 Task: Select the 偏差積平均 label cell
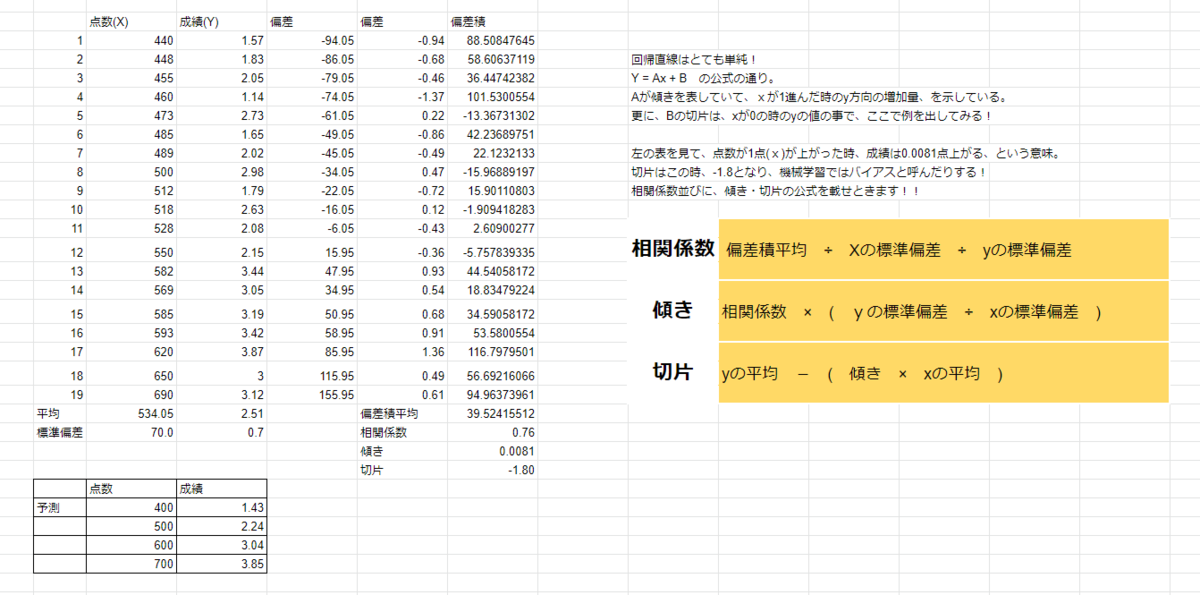click(x=402, y=413)
